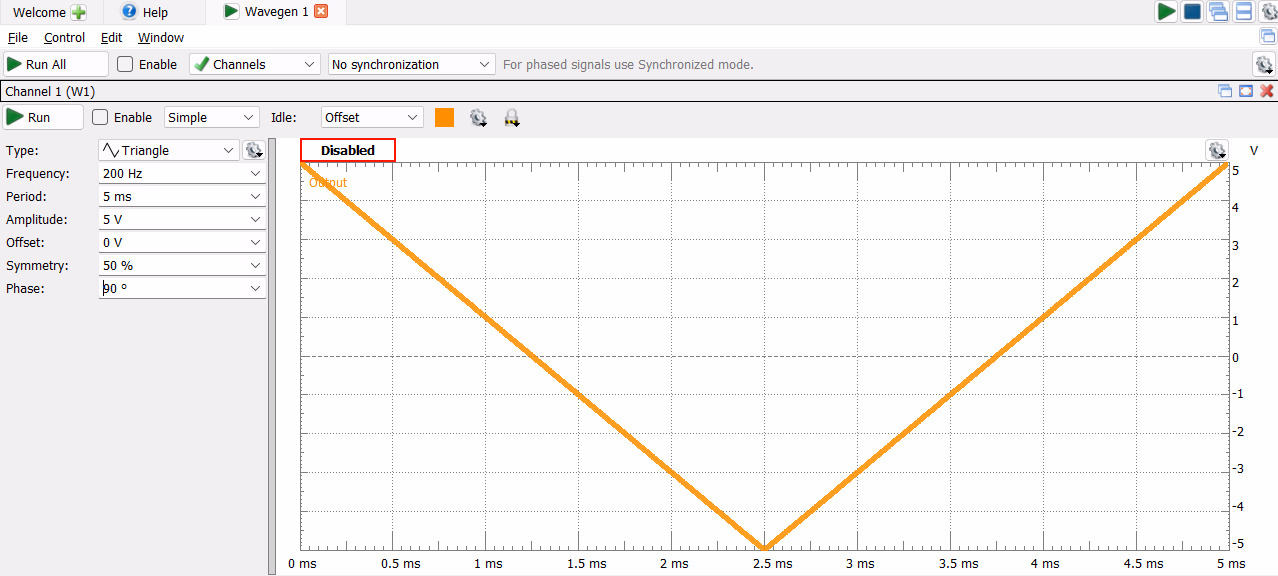This screenshot has width=1278, height=576.
Task: Toggle the Channel 1 Enable checkbox
Action: [100, 117]
